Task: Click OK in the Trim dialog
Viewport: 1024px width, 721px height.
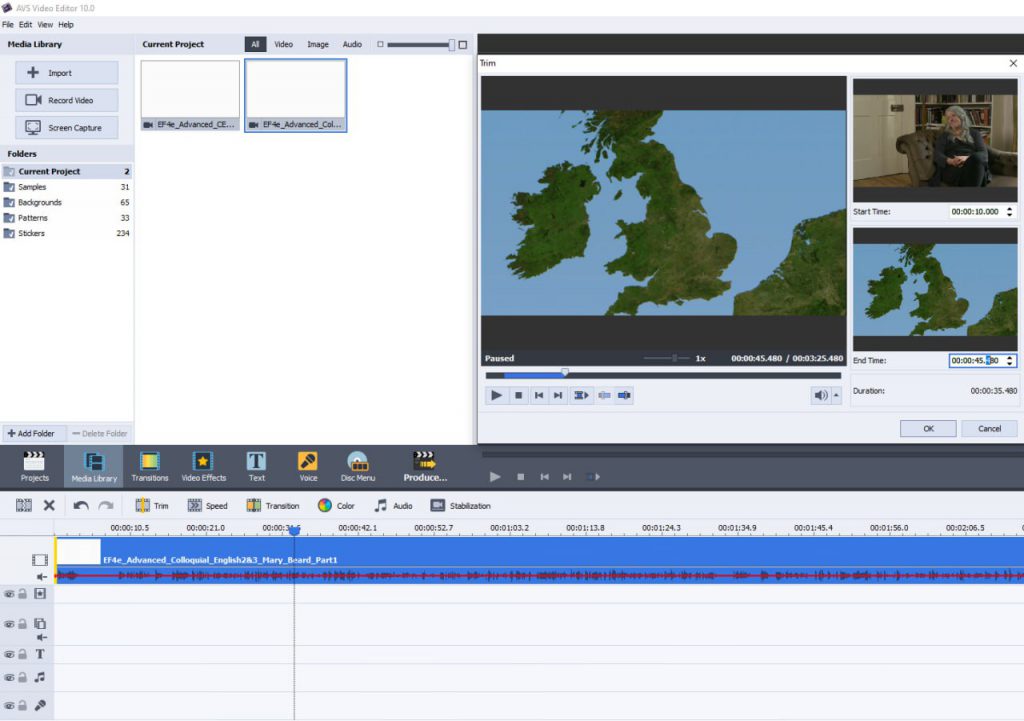Action: [x=927, y=428]
